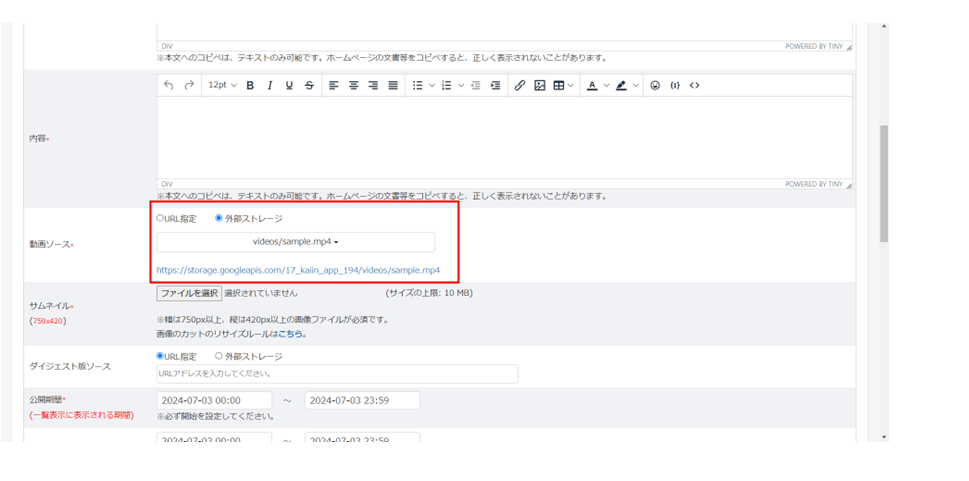Viewport: 969px width, 481px height.
Task: Open the text color picker arrow
Action: pos(606,86)
